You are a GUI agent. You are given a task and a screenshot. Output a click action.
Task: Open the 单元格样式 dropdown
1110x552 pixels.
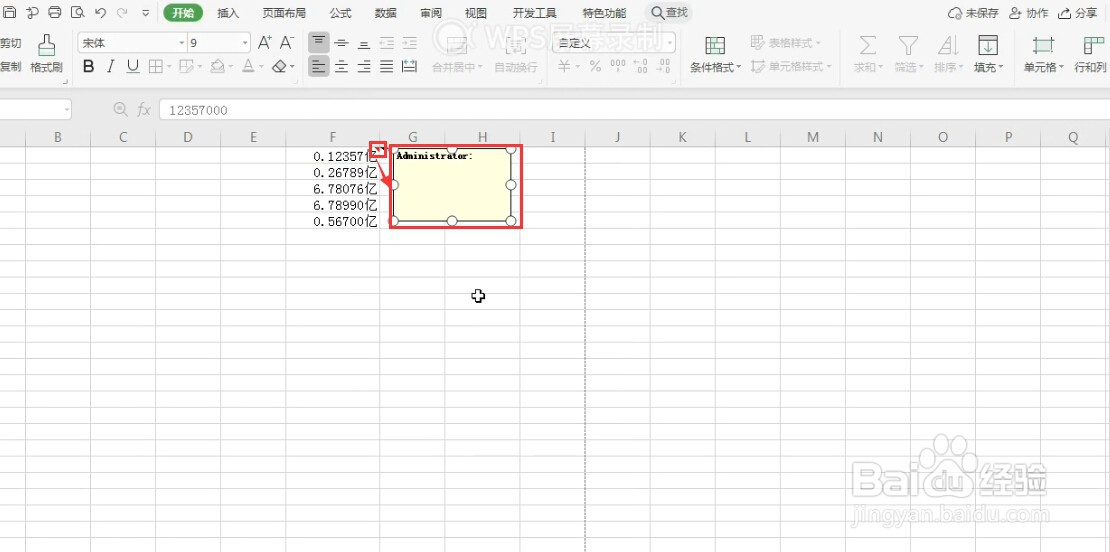click(791, 67)
